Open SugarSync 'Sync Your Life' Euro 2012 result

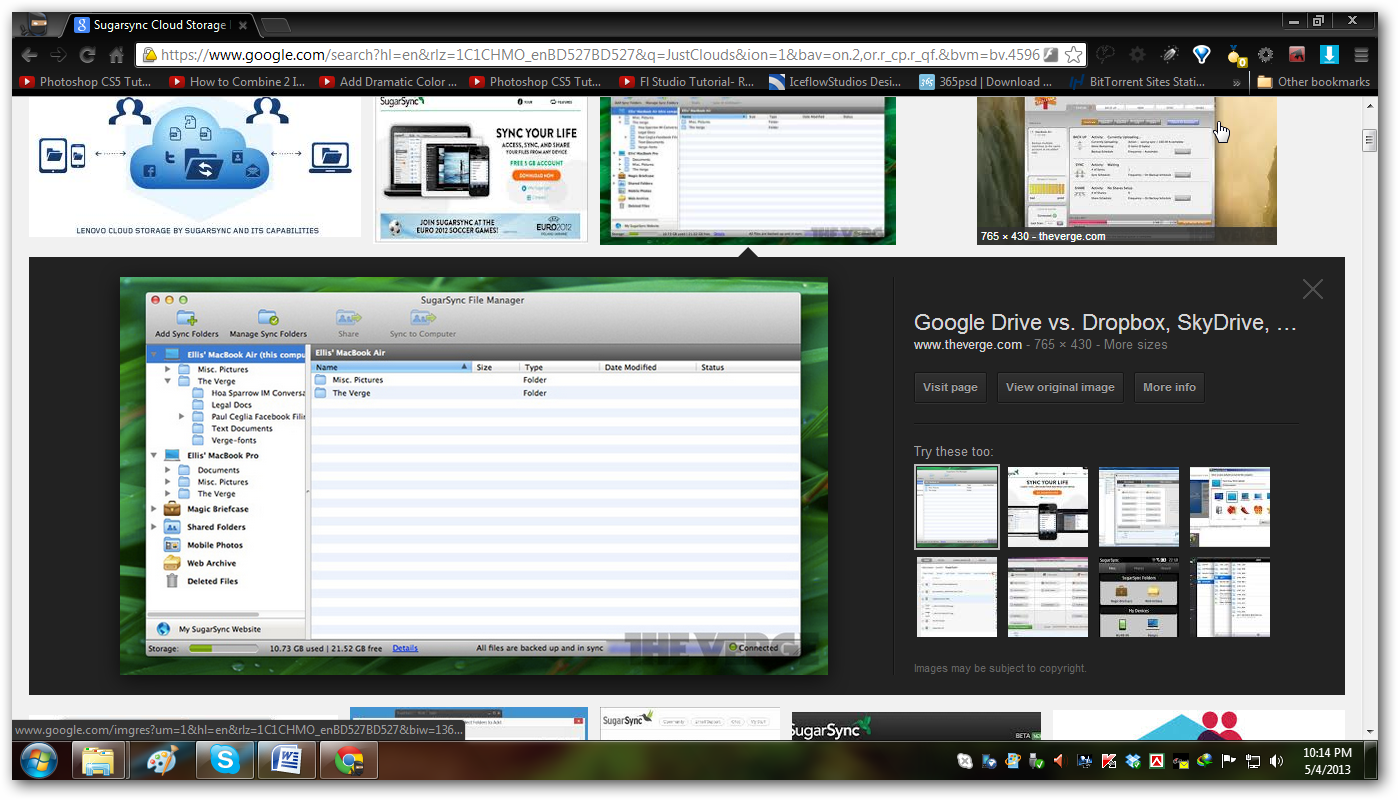coord(481,169)
